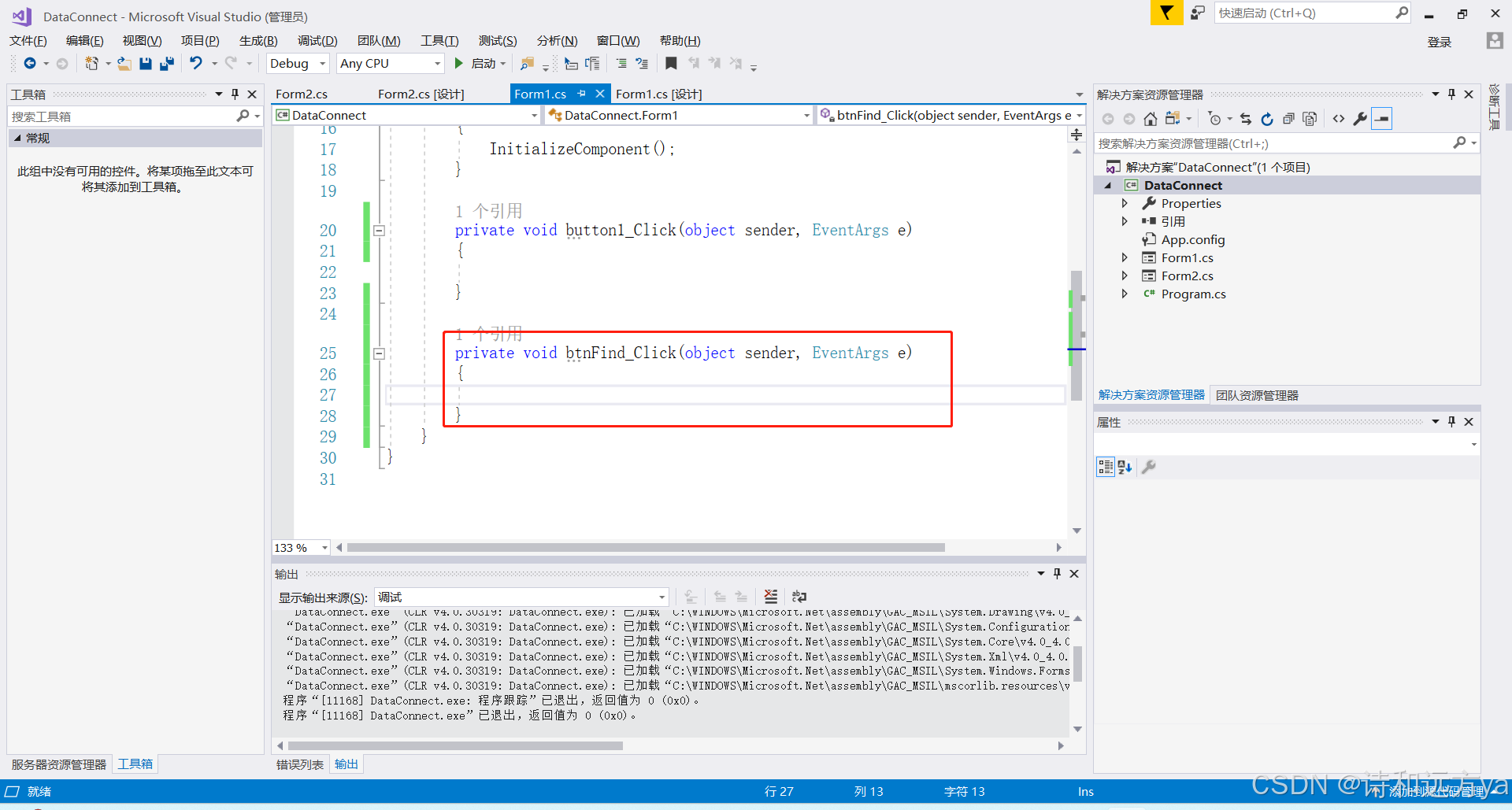Open Properties with the wrench icon in Solution Explorer
Image resolution: width=1512 pixels, height=810 pixels.
(x=1360, y=119)
